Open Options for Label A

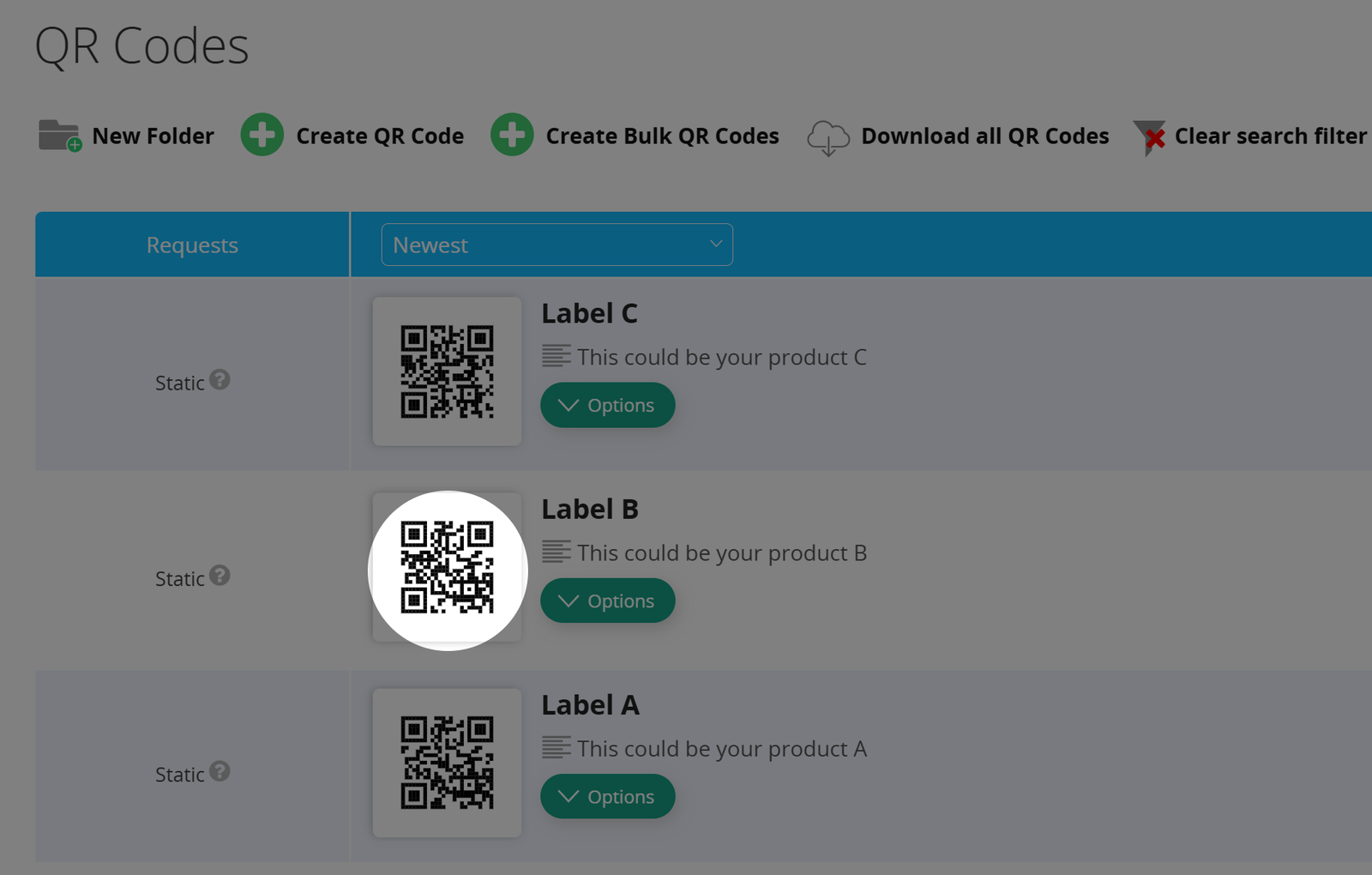pyautogui.click(x=607, y=796)
